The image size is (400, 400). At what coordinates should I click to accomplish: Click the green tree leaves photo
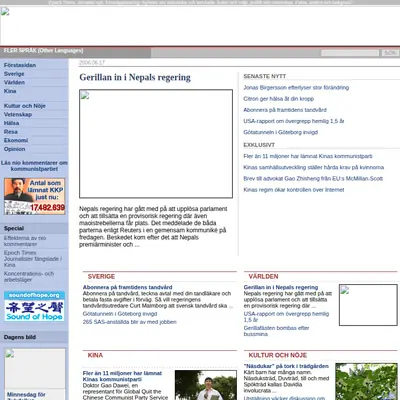click(366, 382)
